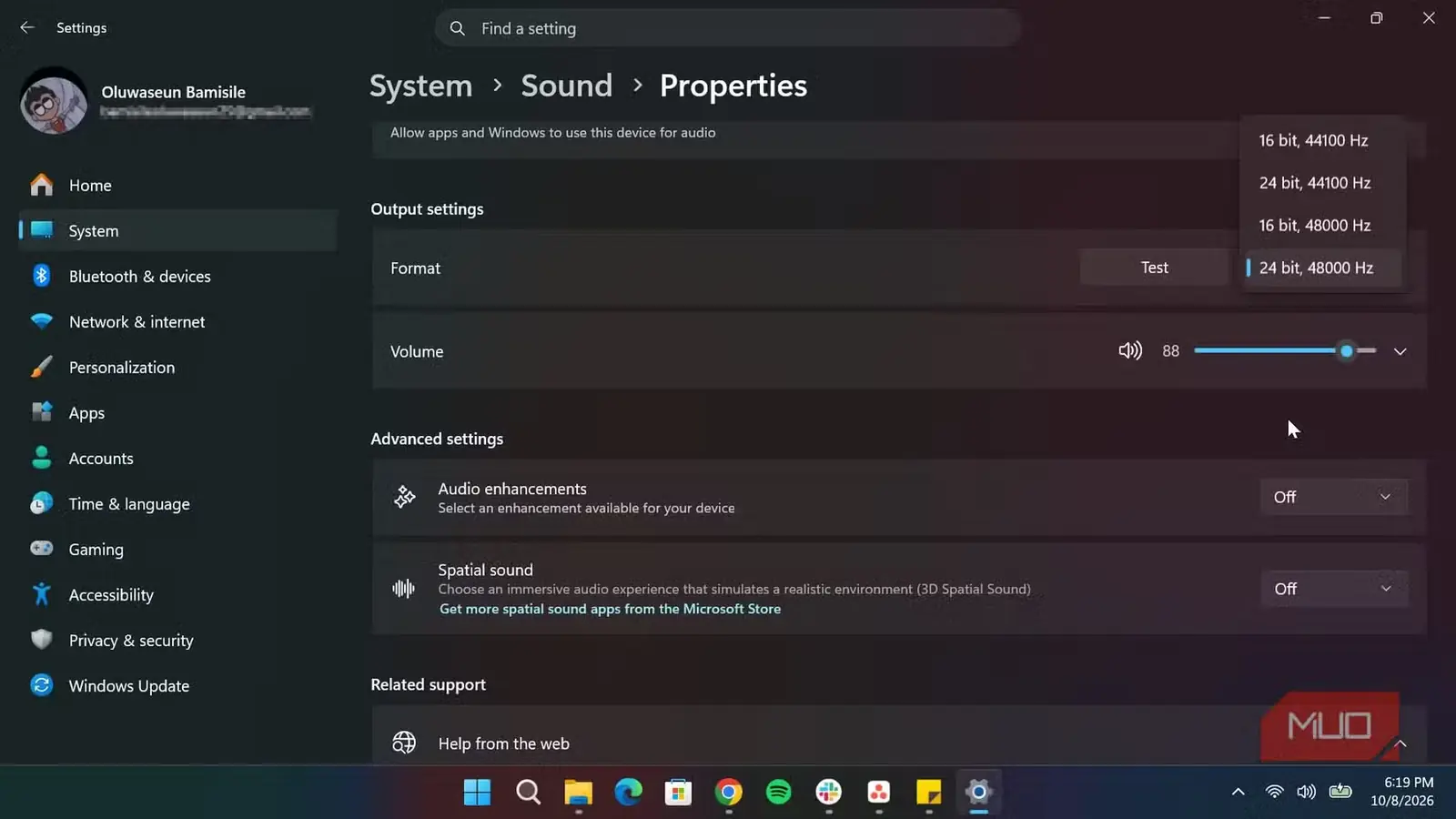Open Gaming settings

click(178, 550)
